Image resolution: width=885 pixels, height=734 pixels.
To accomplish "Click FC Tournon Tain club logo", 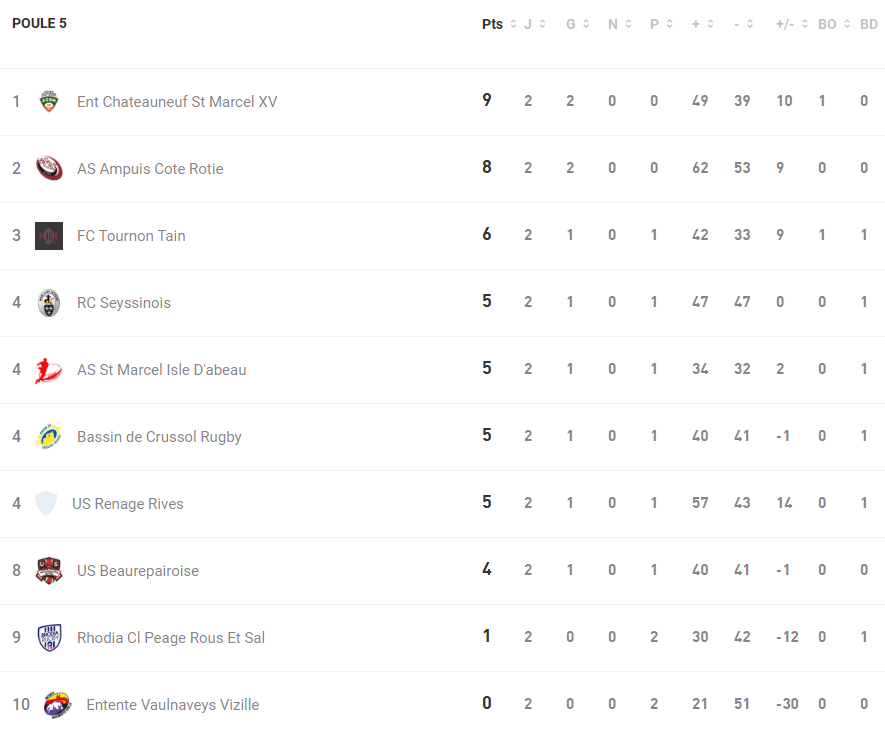I will click(x=49, y=236).
